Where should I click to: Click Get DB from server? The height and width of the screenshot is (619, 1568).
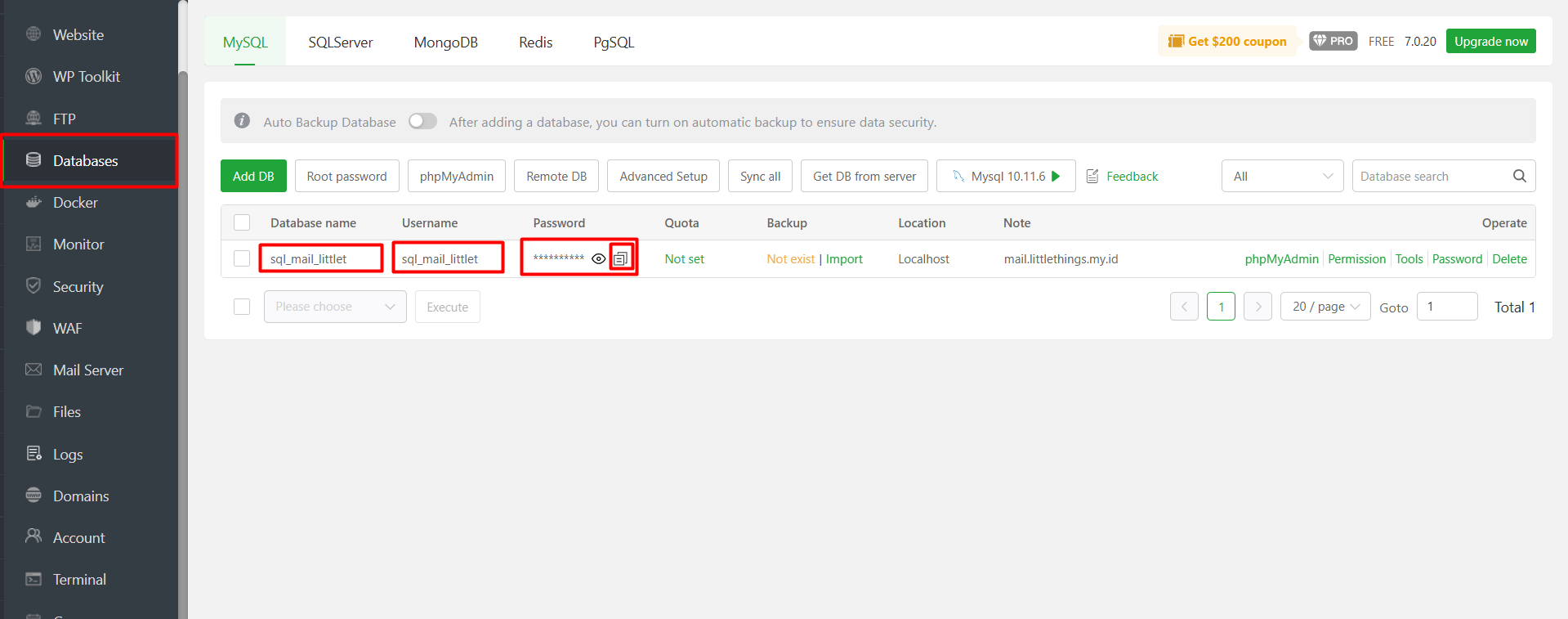(x=864, y=176)
